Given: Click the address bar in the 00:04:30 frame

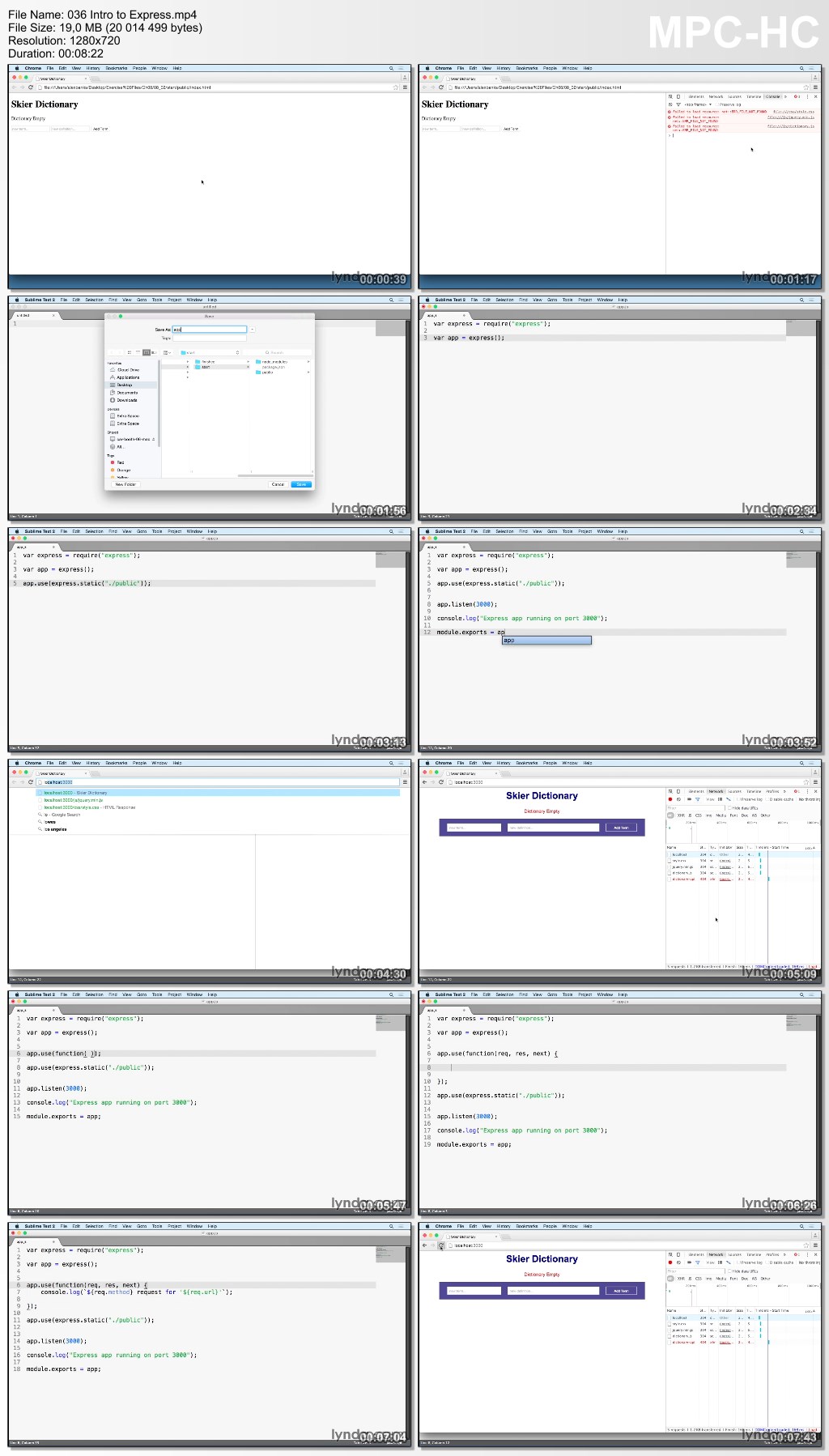Looking at the screenshot, I should 219,782.
